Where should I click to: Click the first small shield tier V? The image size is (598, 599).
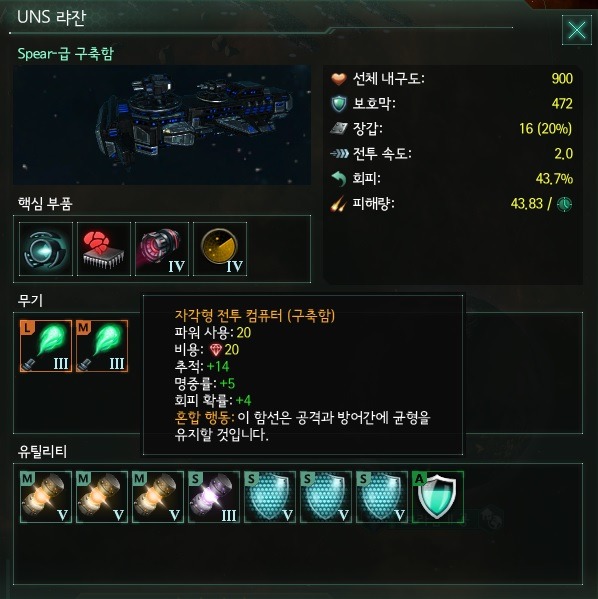point(270,497)
